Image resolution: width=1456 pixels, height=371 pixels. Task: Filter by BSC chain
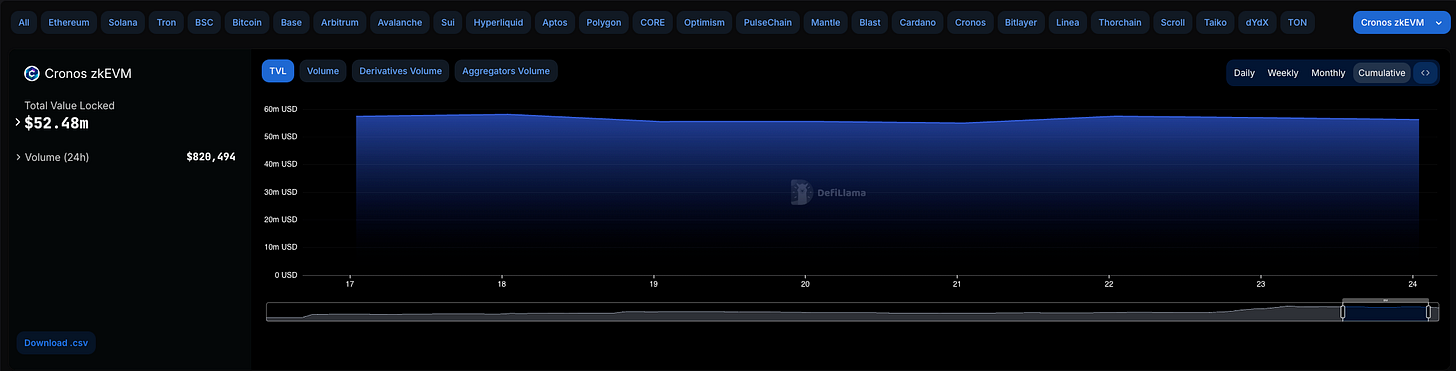(204, 22)
